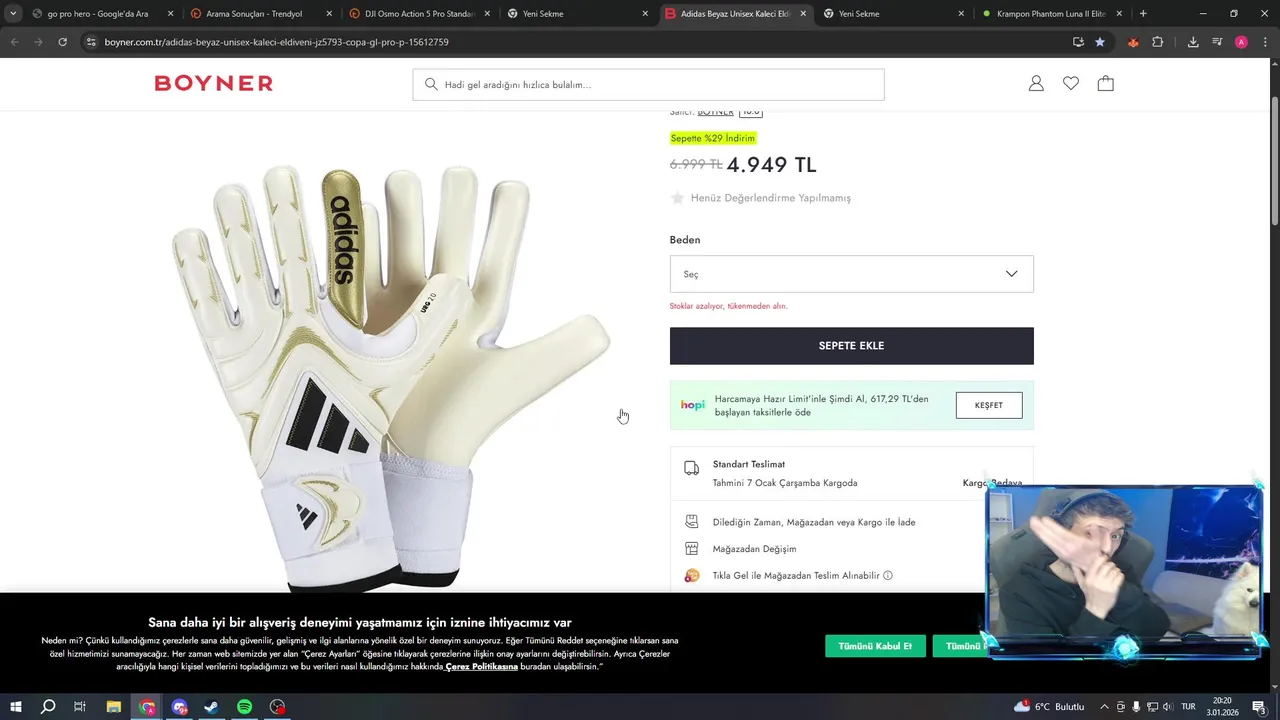1280x720 pixels.
Task: Switch to the DJI Osmo Action 5 tab
Action: point(419,14)
